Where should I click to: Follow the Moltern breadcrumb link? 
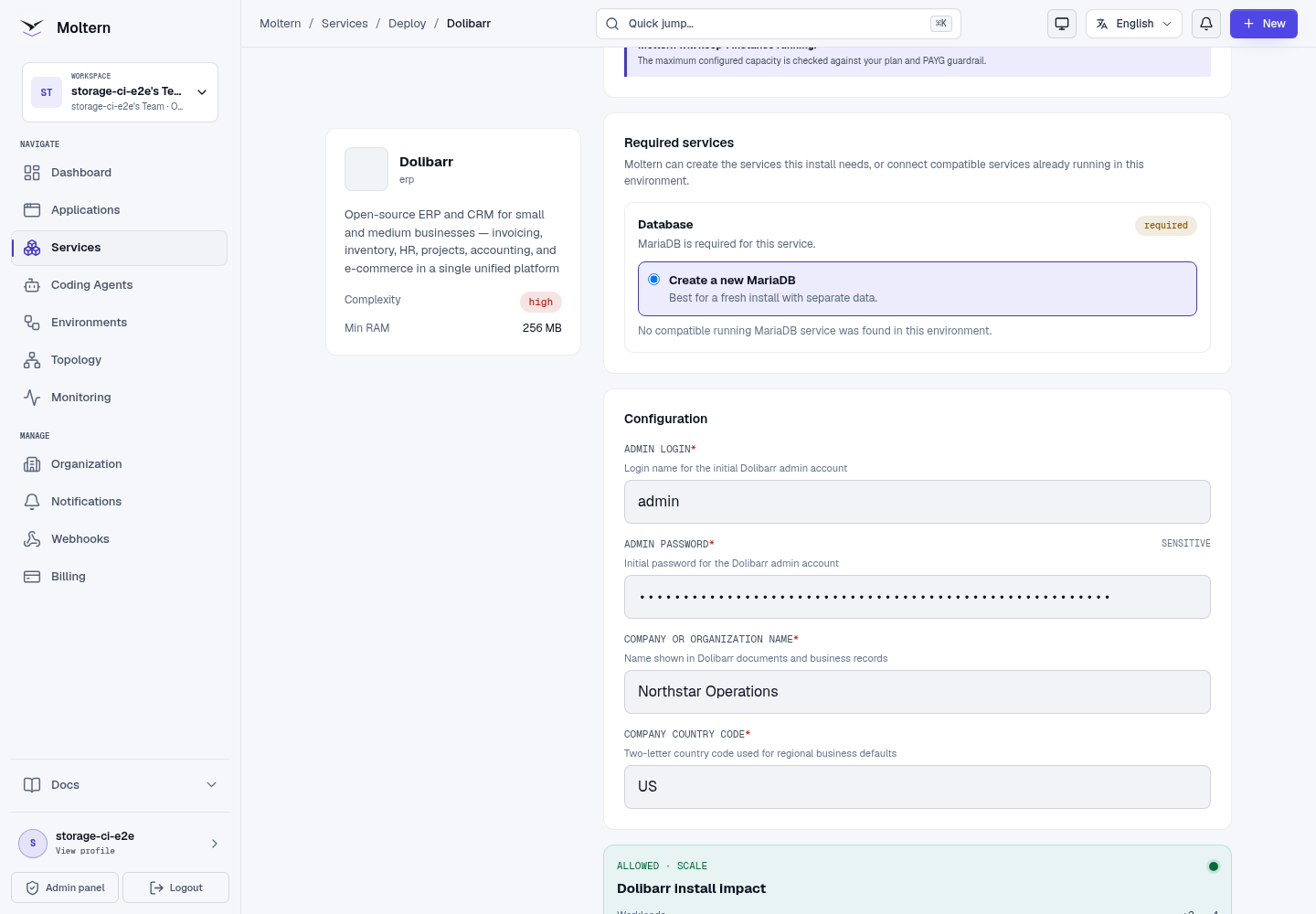click(281, 24)
